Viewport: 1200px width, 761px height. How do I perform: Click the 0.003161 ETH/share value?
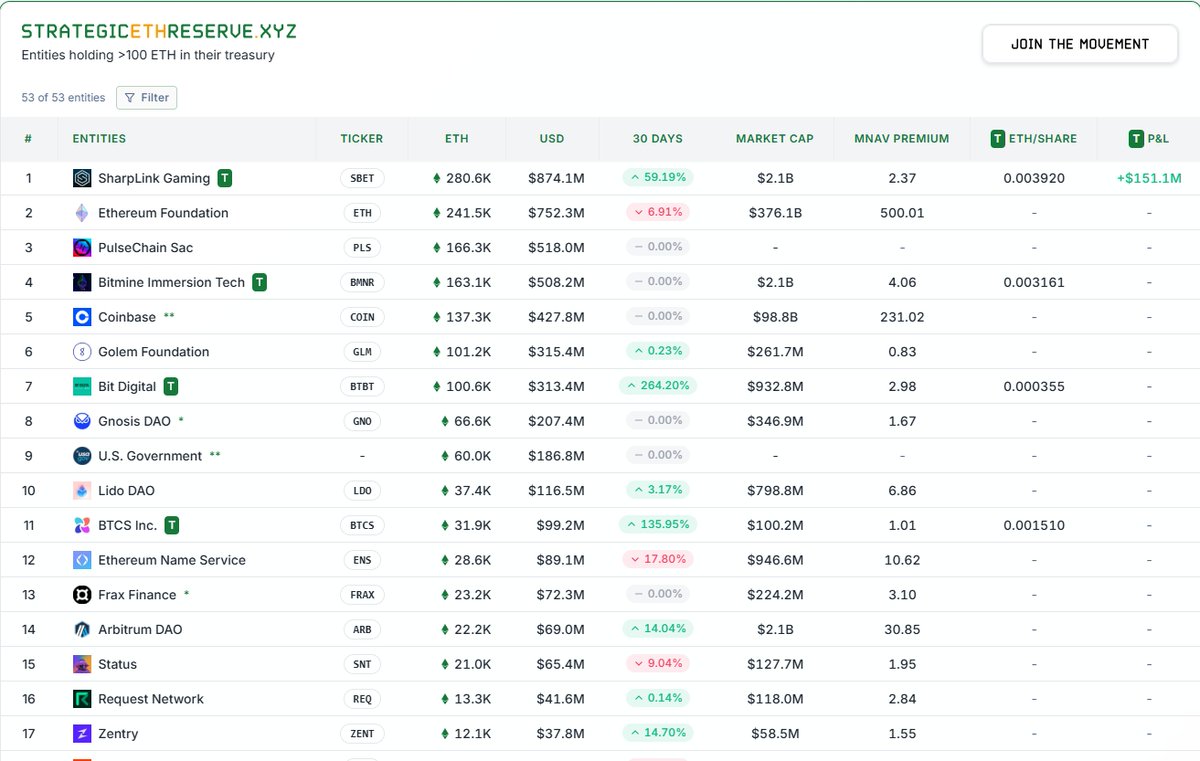pyautogui.click(x=1034, y=282)
